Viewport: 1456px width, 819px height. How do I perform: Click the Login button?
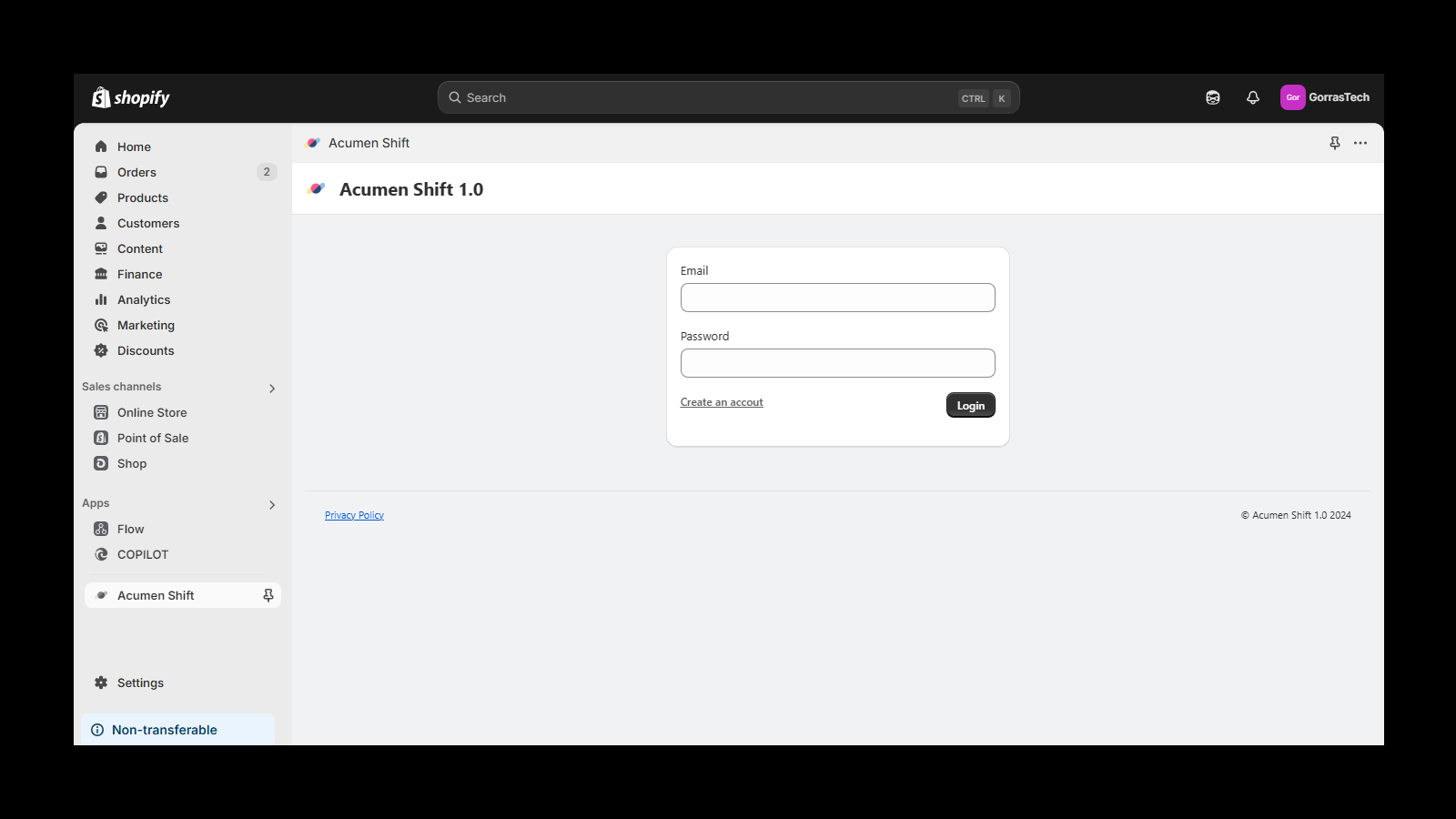(x=970, y=405)
